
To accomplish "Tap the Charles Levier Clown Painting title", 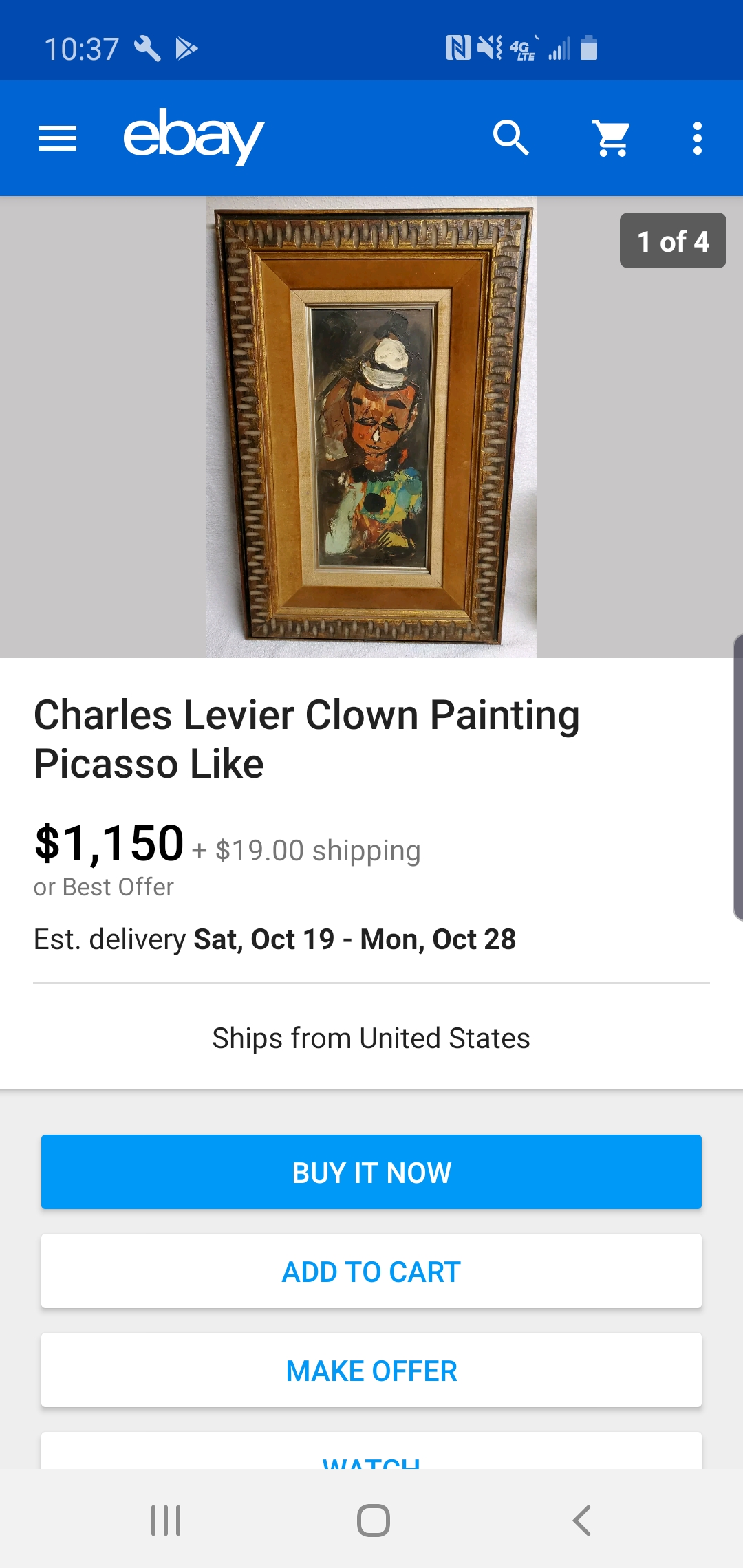I will click(x=307, y=739).
